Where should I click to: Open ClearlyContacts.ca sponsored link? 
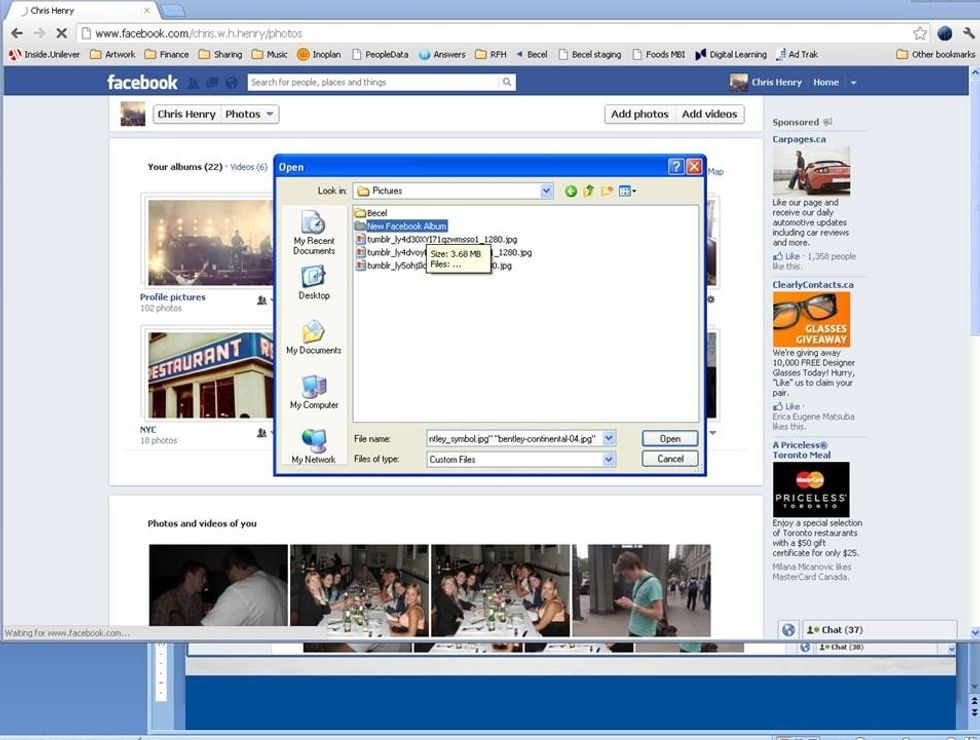[812, 285]
